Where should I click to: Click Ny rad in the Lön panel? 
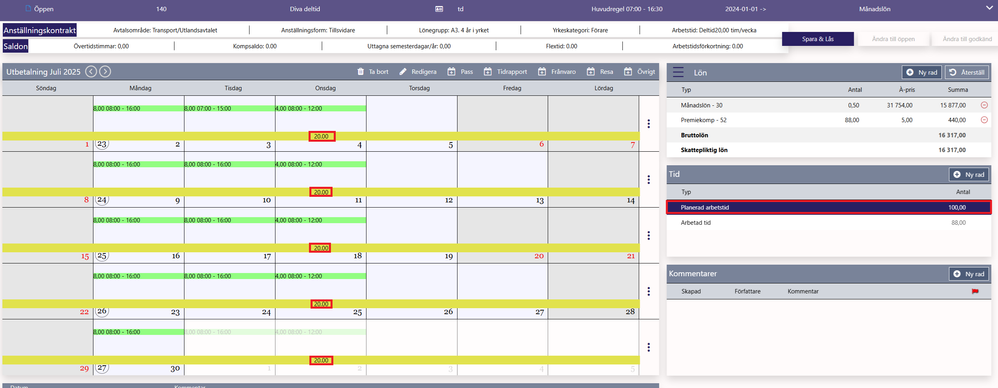pos(922,73)
